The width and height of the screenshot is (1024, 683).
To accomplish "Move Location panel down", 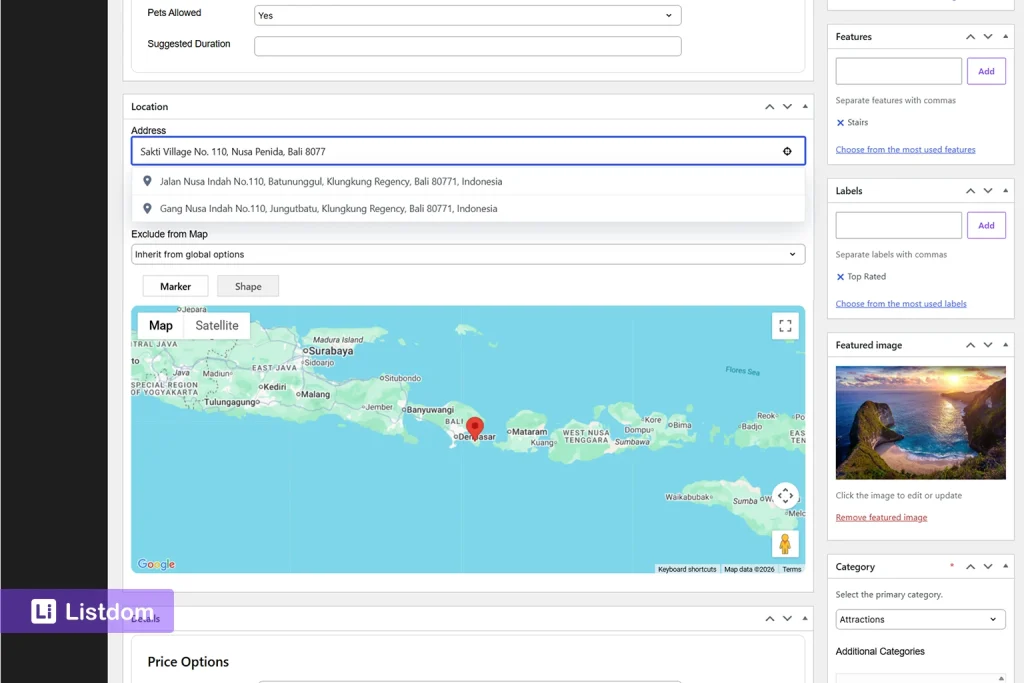I will click(788, 106).
